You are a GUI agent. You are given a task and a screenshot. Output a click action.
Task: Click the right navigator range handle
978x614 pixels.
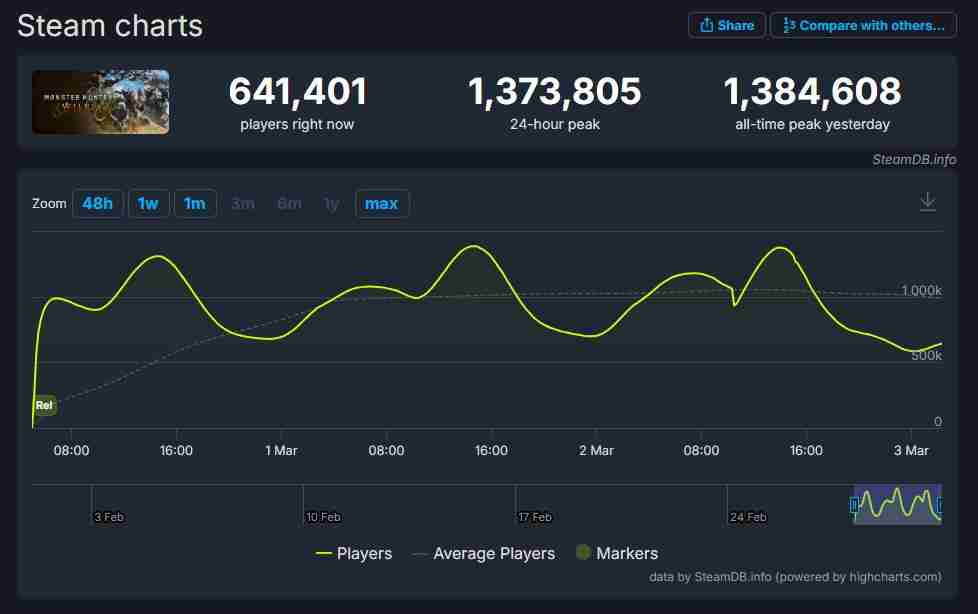(940, 505)
